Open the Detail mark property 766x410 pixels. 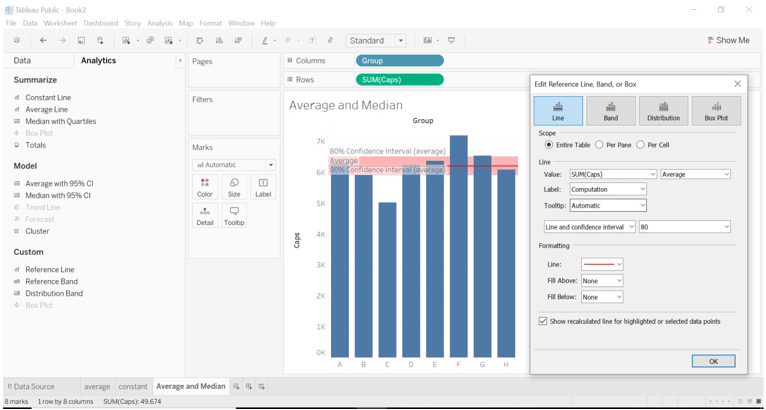[205, 215]
